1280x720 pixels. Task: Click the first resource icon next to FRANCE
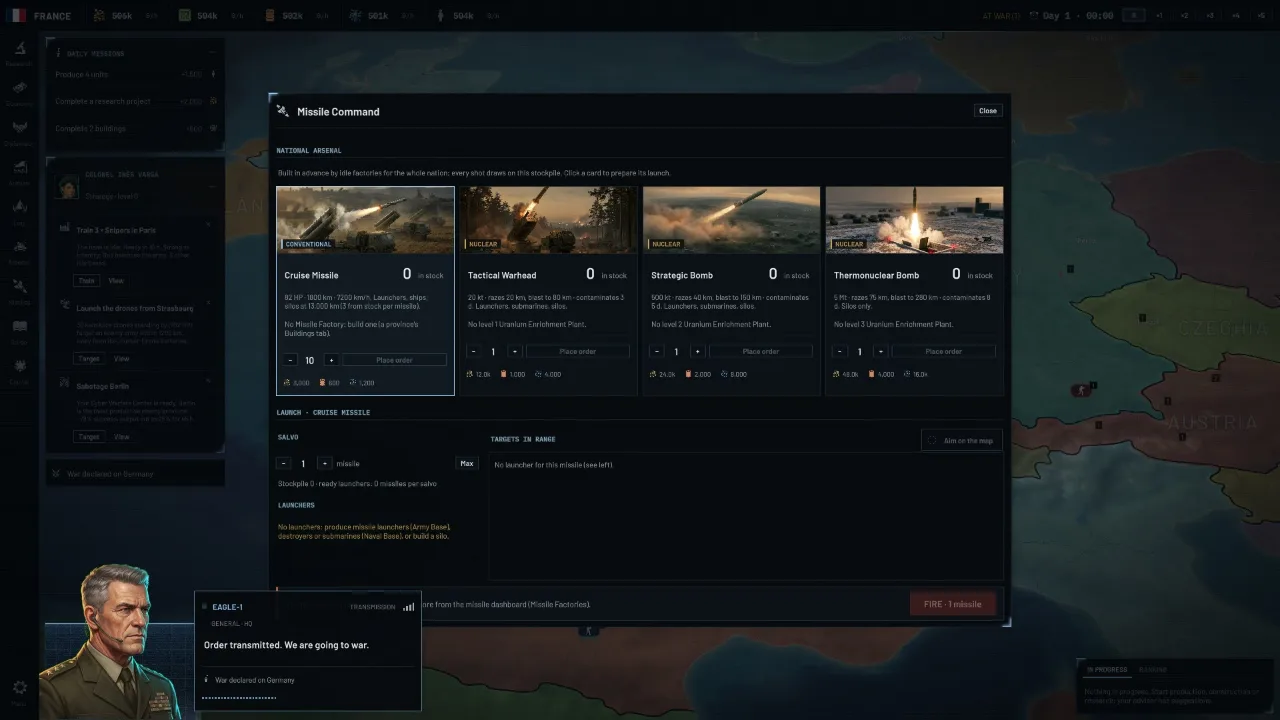(98, 16)
